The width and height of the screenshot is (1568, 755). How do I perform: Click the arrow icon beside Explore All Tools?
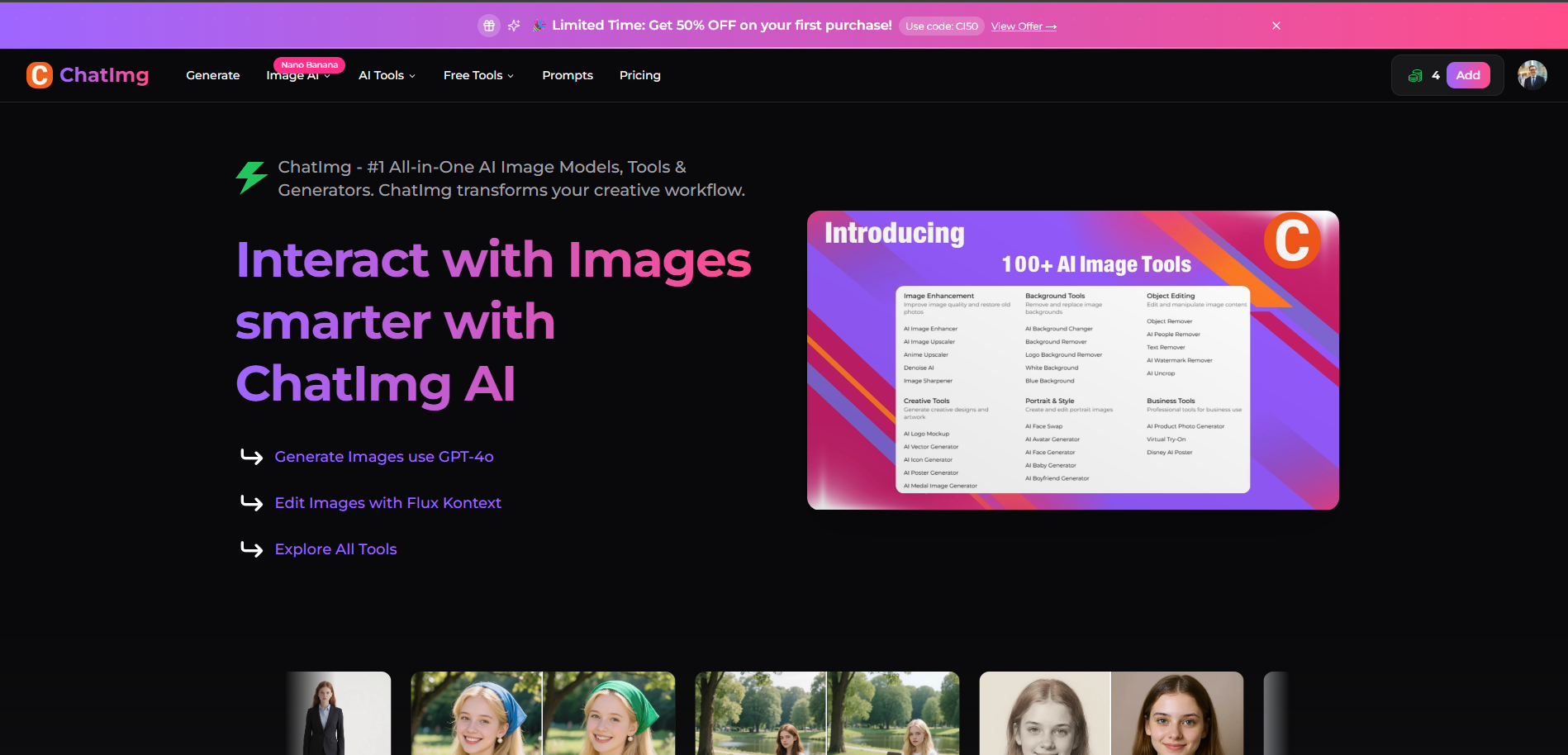250,549
